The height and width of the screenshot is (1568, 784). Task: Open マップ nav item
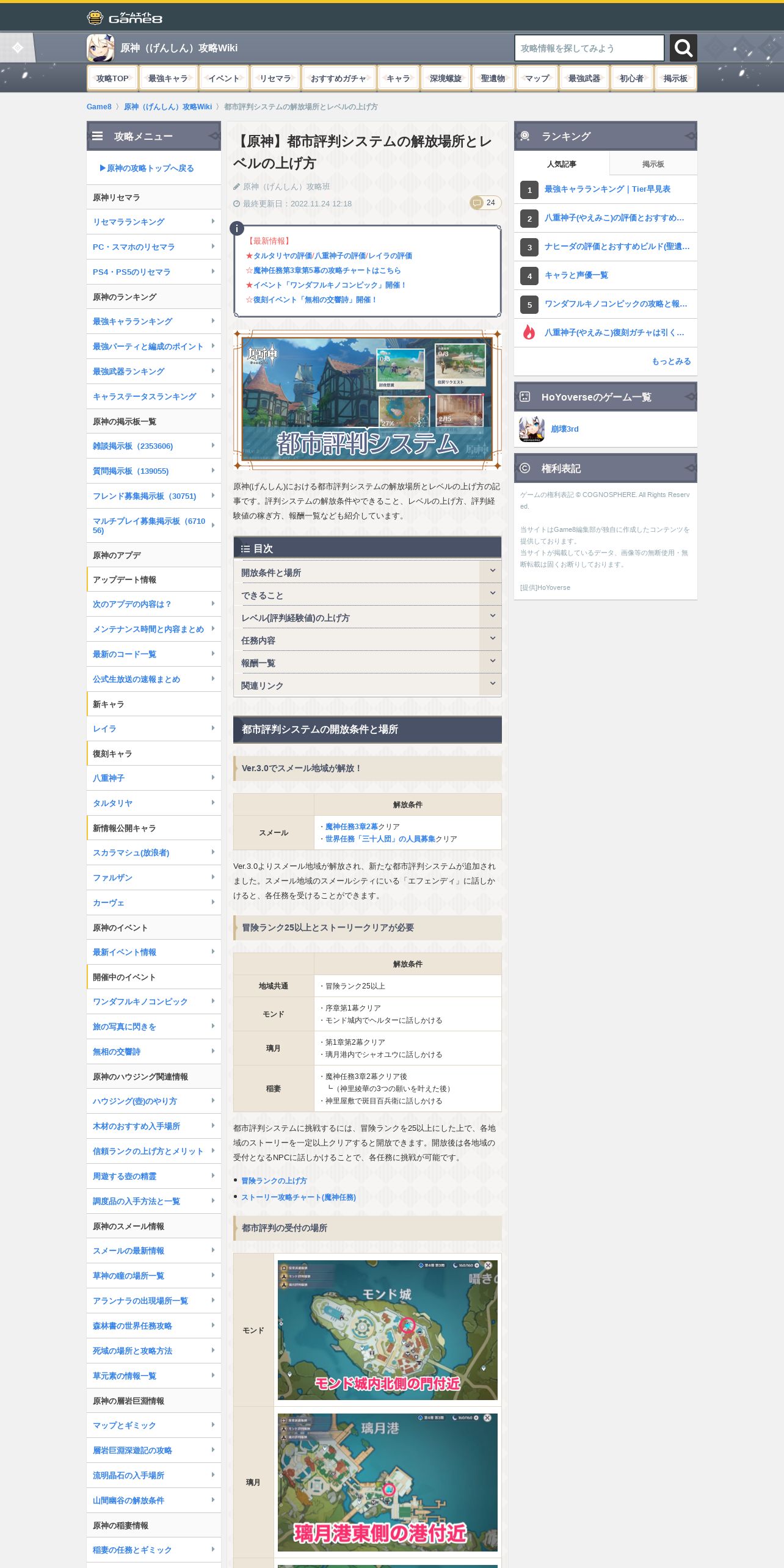click(537, 78)
